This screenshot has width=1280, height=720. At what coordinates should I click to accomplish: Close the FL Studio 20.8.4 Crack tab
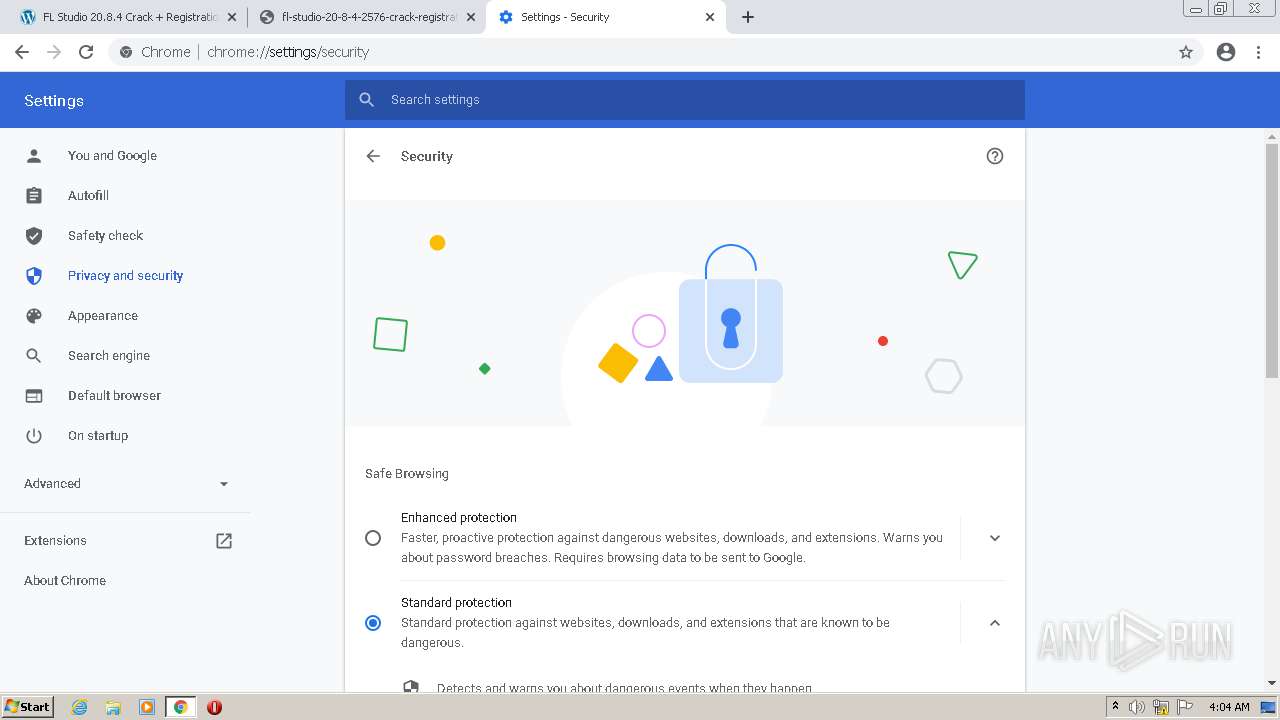(x=232, y=17)
